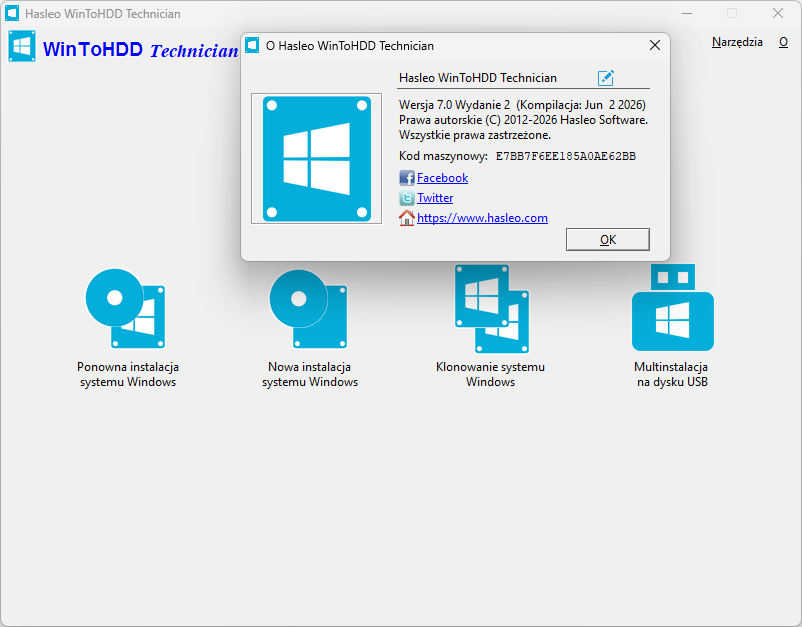Close the main Hasleo WinToHDD window
This screenshot has height=627, width=802.
coord(778,13)
